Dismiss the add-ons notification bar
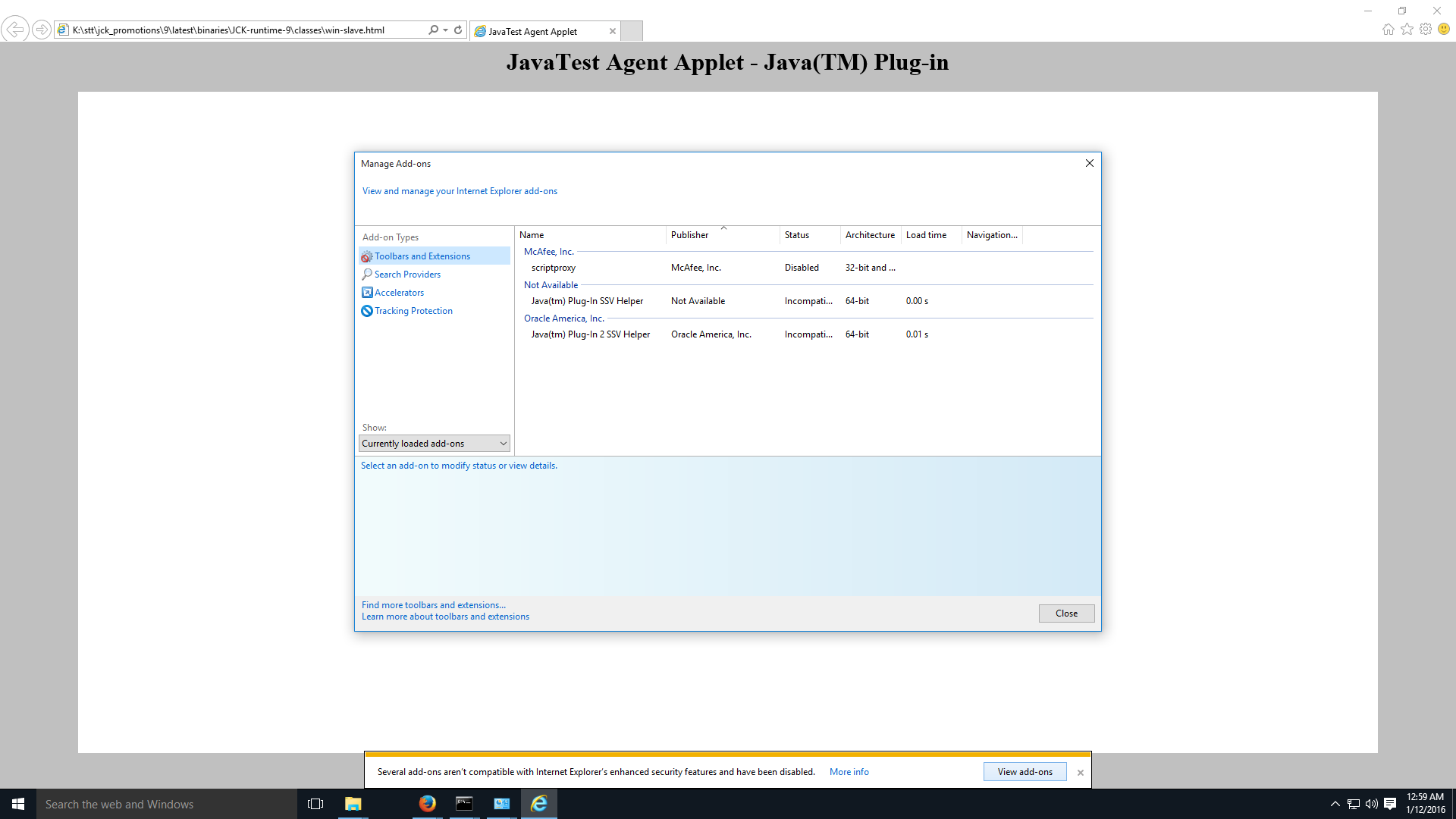 (1081, 773)
